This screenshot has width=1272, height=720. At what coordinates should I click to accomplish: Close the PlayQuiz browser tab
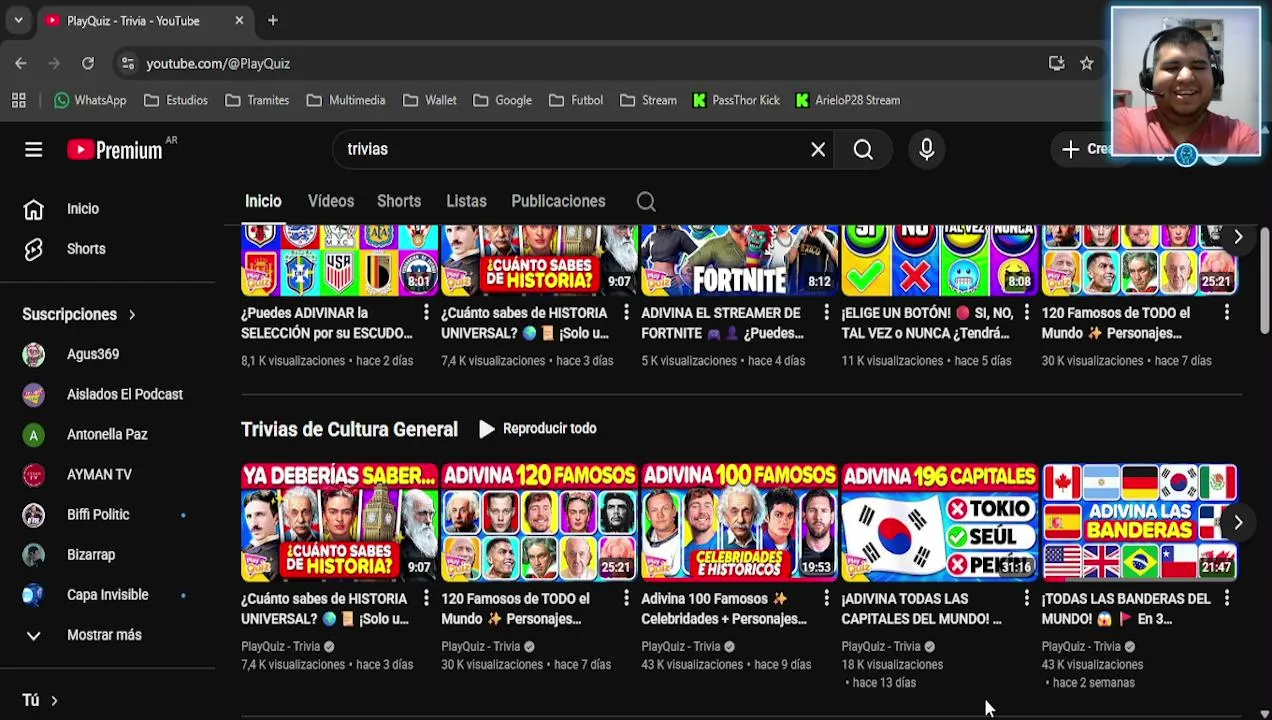click(239, 20)
